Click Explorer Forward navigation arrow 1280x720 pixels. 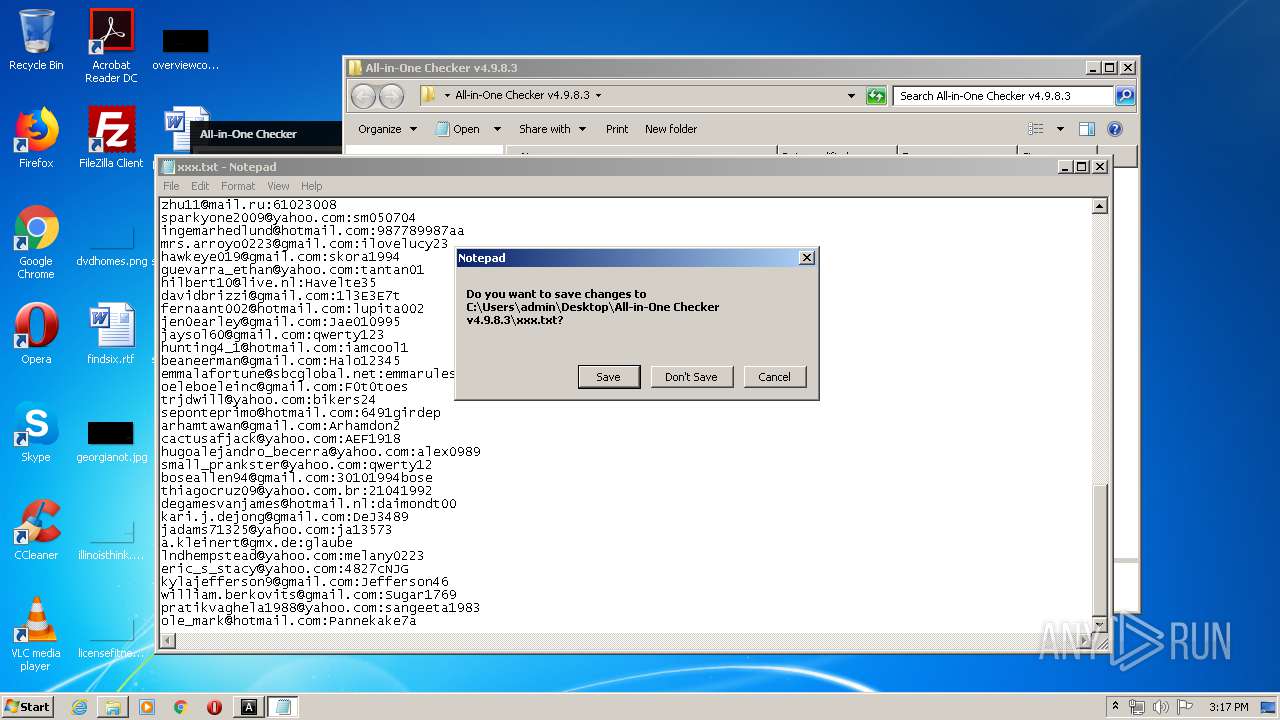tap(391, 96)
